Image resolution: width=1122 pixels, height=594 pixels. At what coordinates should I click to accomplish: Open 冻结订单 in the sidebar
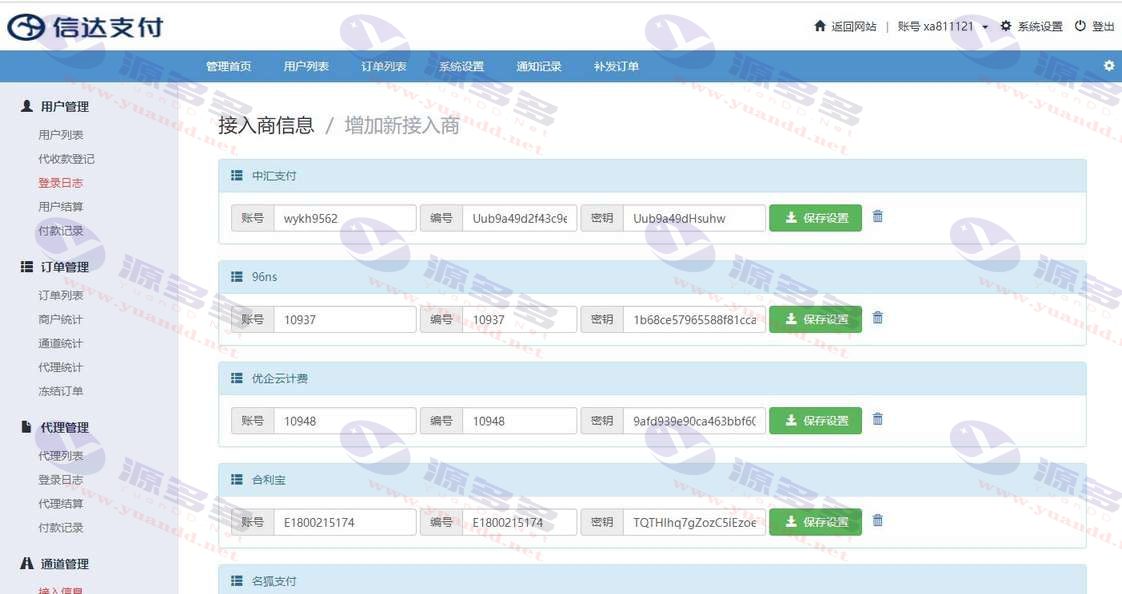click(x=61, y=391)
